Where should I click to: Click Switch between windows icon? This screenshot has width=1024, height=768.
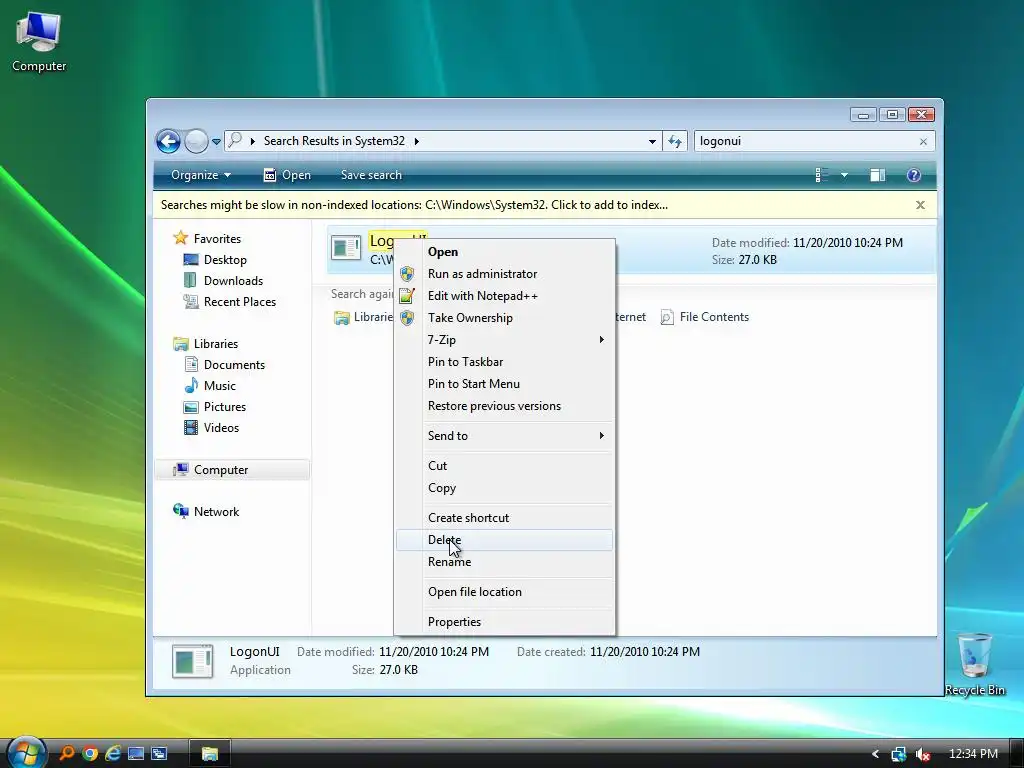point(159,754)
